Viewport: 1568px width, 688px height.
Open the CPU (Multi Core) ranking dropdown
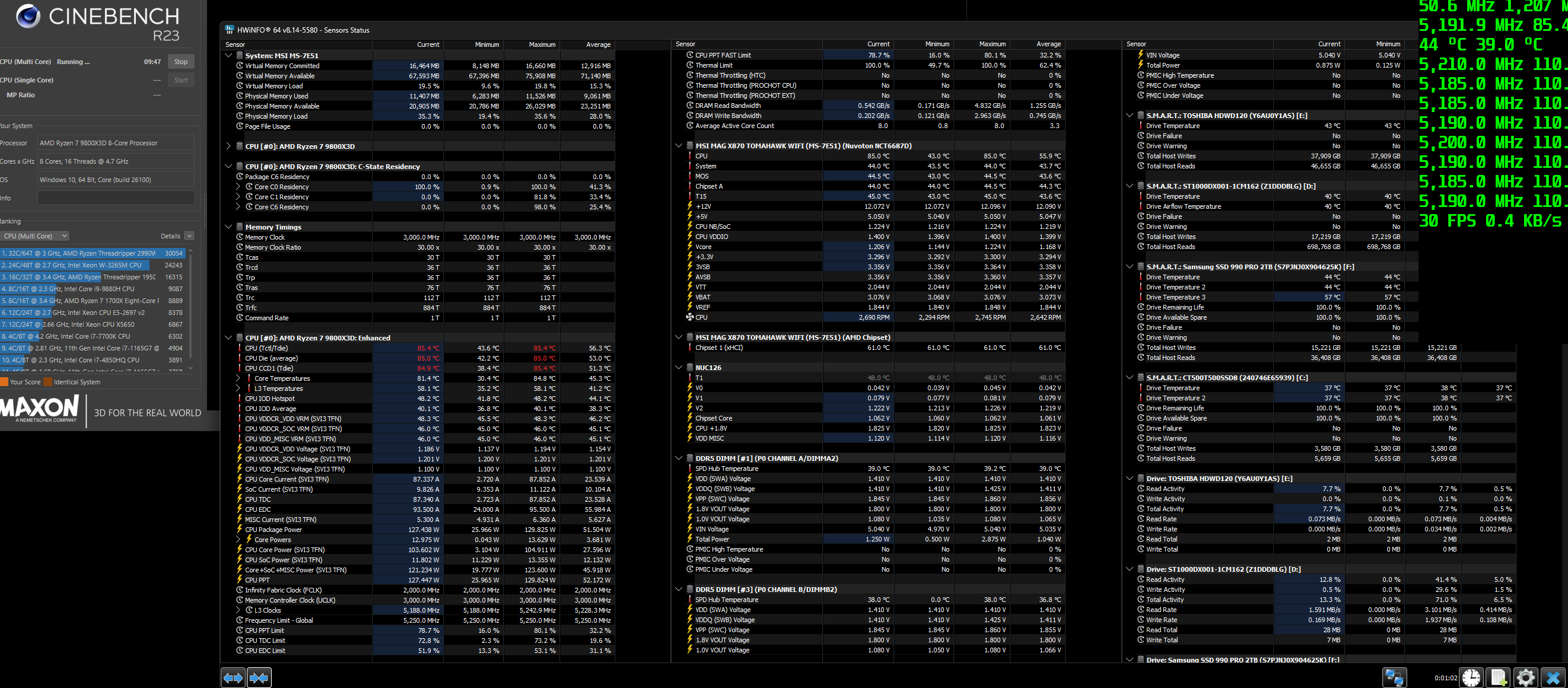coord(34,236)
